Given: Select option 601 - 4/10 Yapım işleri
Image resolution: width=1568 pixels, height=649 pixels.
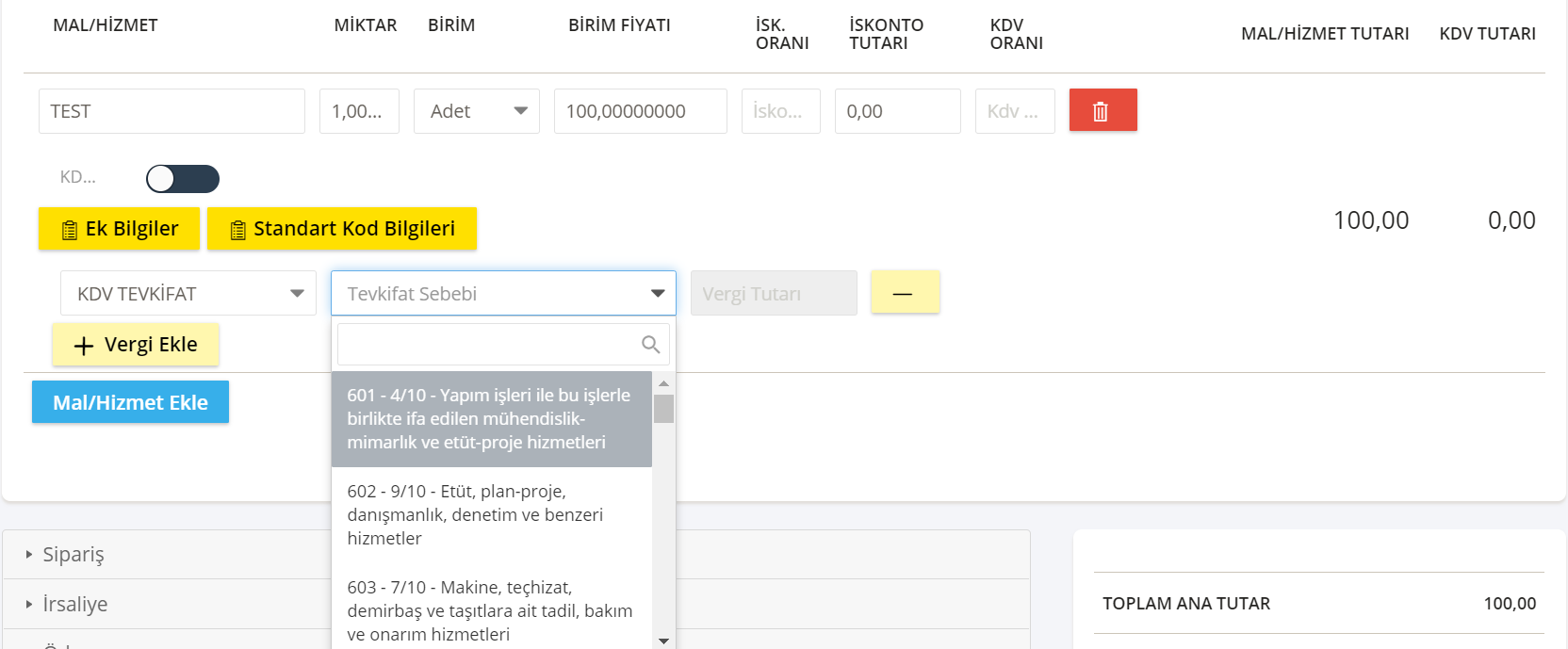Looking at the screenshot, I should pos(491,419).
